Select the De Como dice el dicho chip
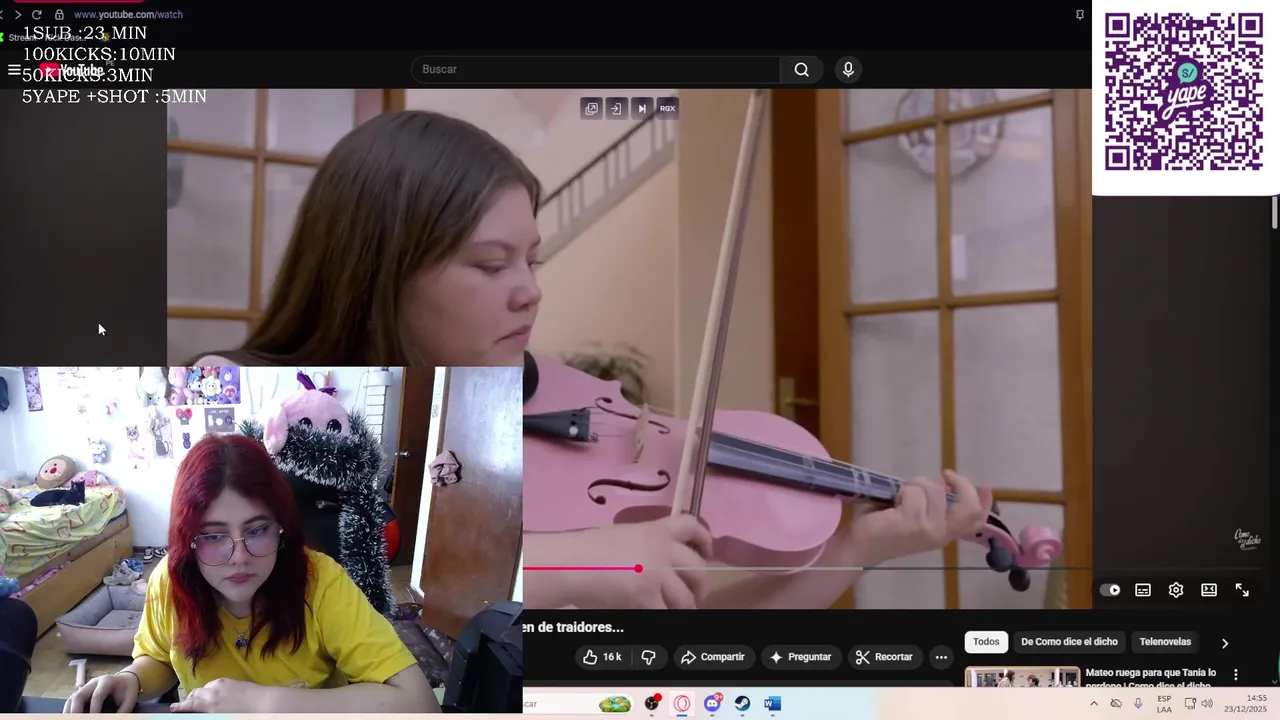This screenshot has width=1280, height=720. click(x=1069, y=642)
